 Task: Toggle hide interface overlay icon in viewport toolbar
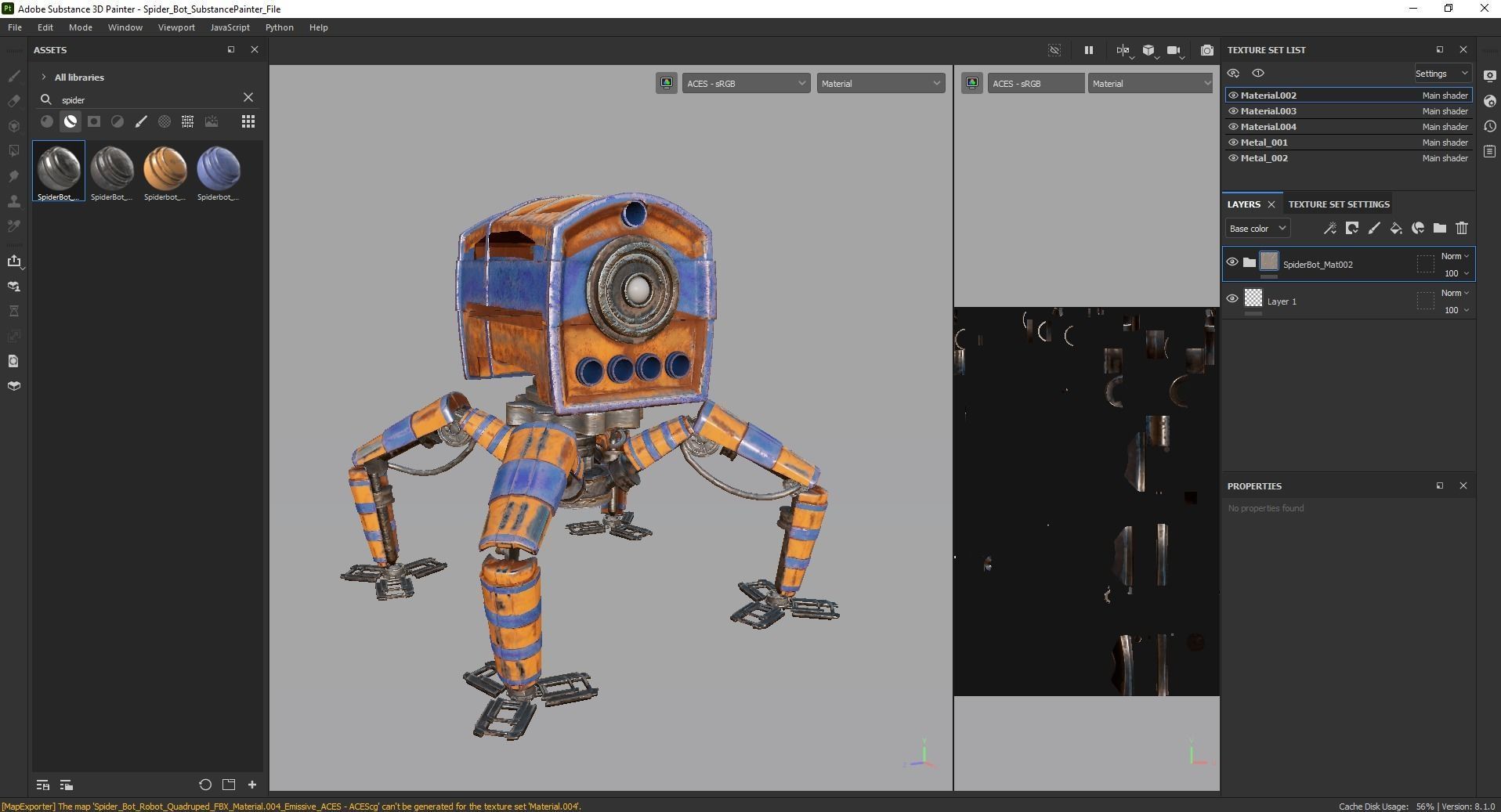pyautogui.click(x=1054, y=50)
